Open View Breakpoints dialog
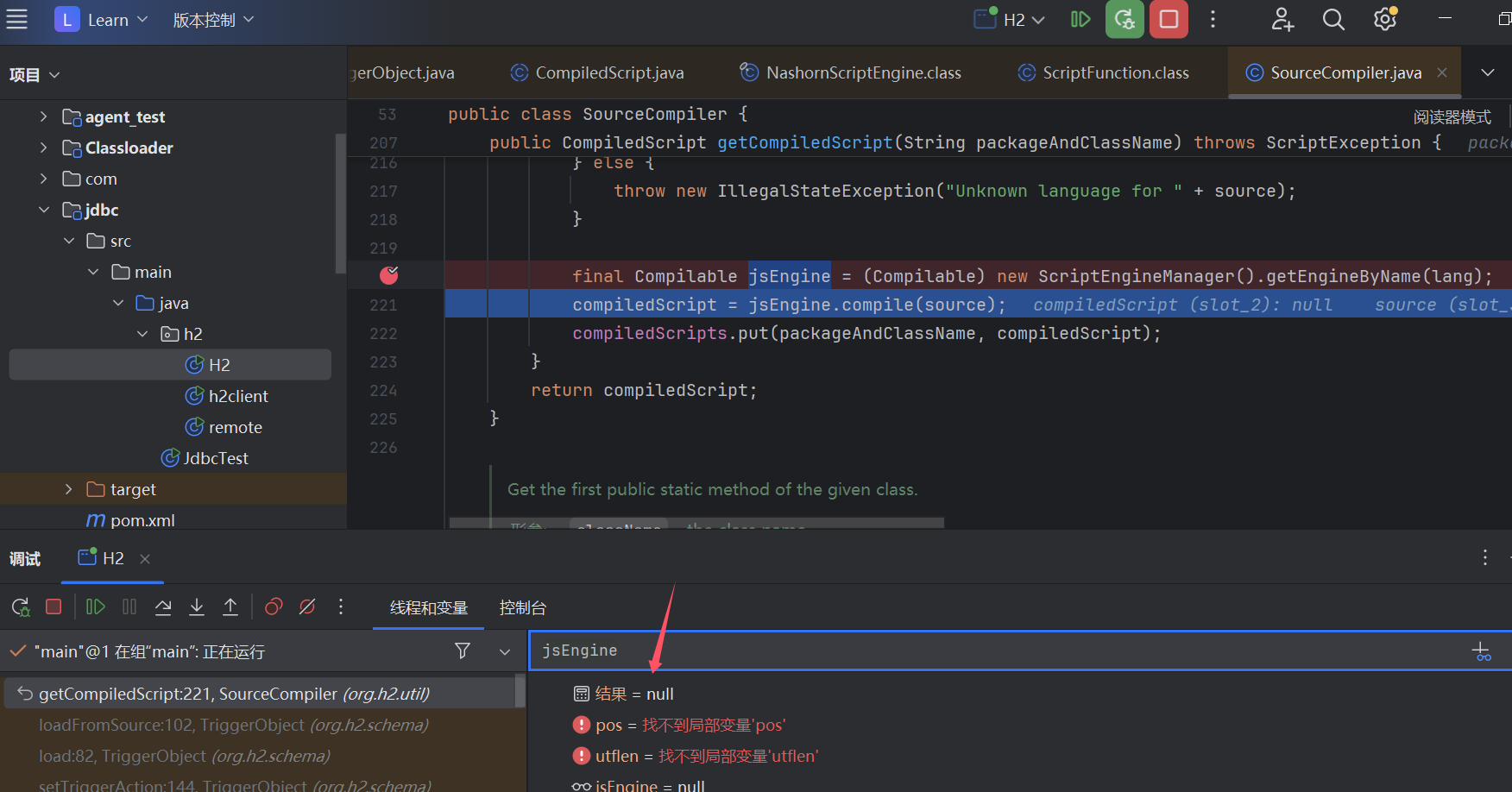 click(274, 607)
